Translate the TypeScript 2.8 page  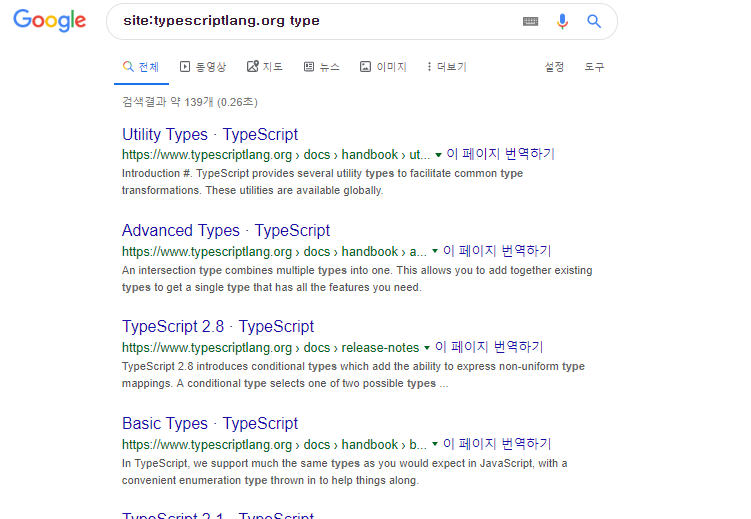489,347
